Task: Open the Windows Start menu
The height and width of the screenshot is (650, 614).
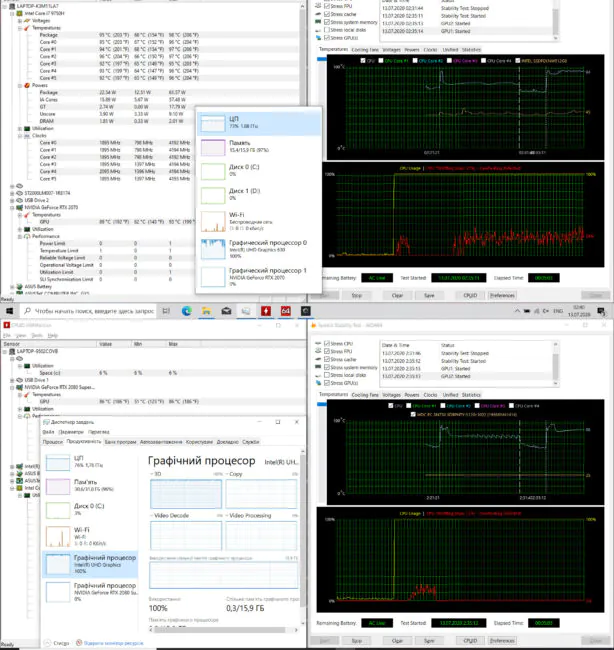Action: [9, 311]
